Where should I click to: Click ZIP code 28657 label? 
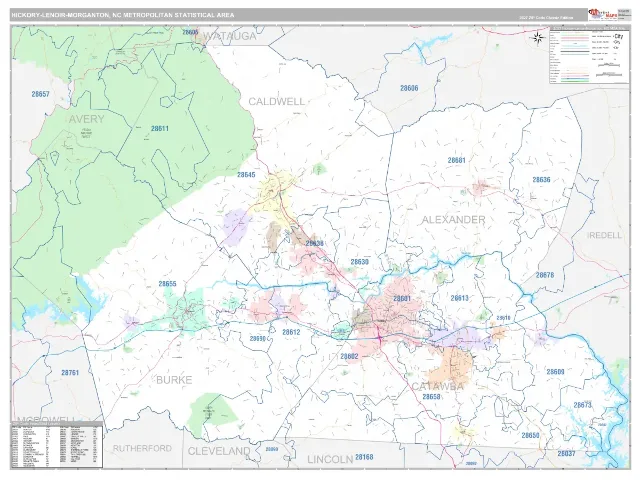[40, 94]
